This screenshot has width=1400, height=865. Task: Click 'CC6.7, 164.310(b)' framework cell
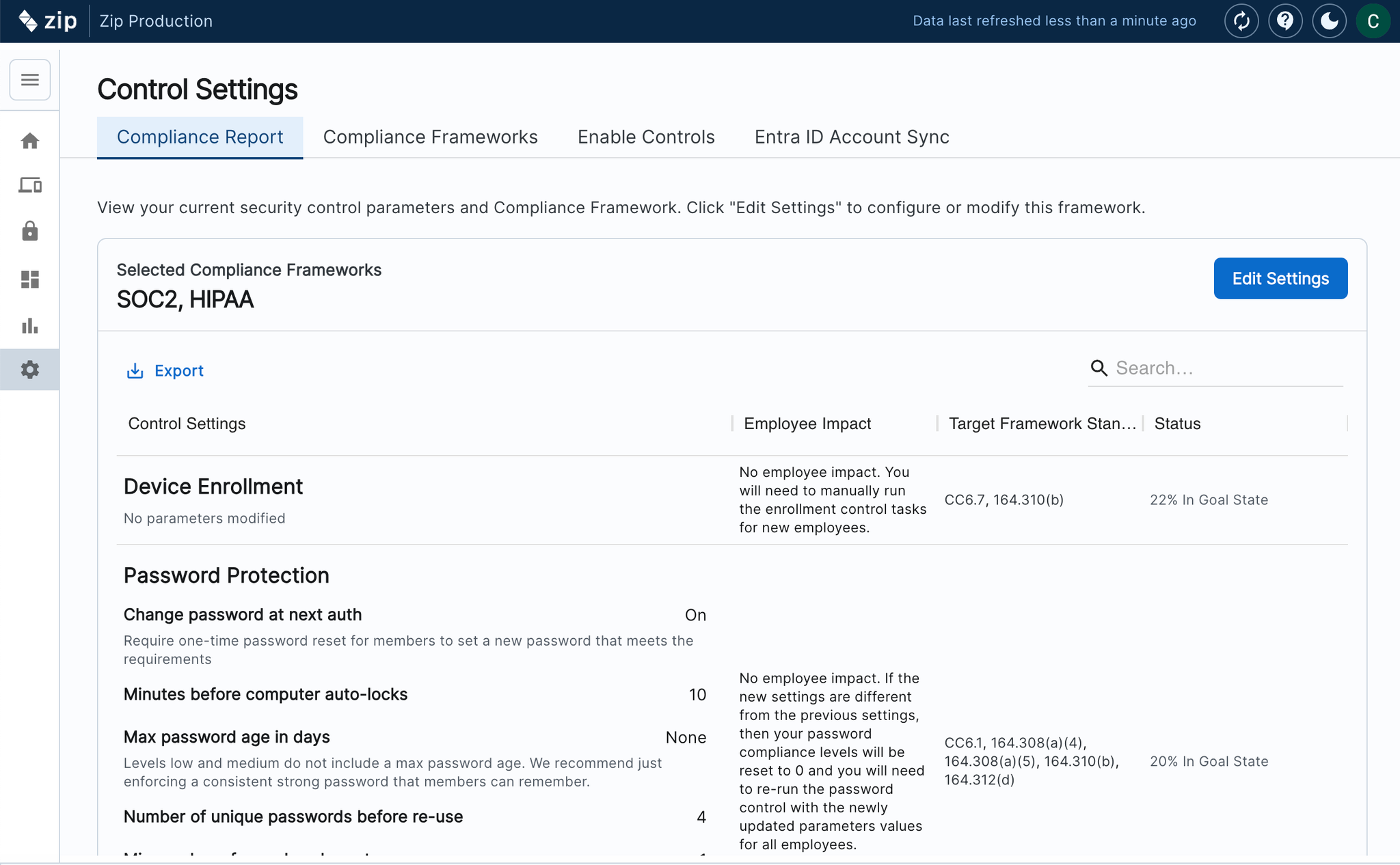(1004, 500)
